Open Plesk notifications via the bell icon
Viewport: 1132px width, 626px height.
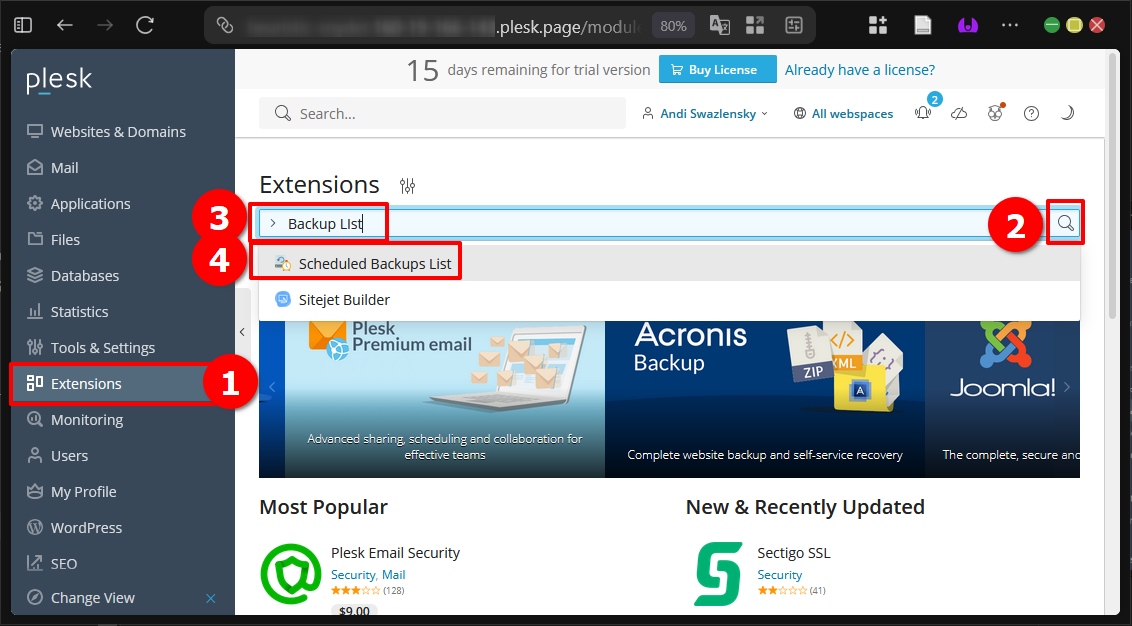coord(921,113)
